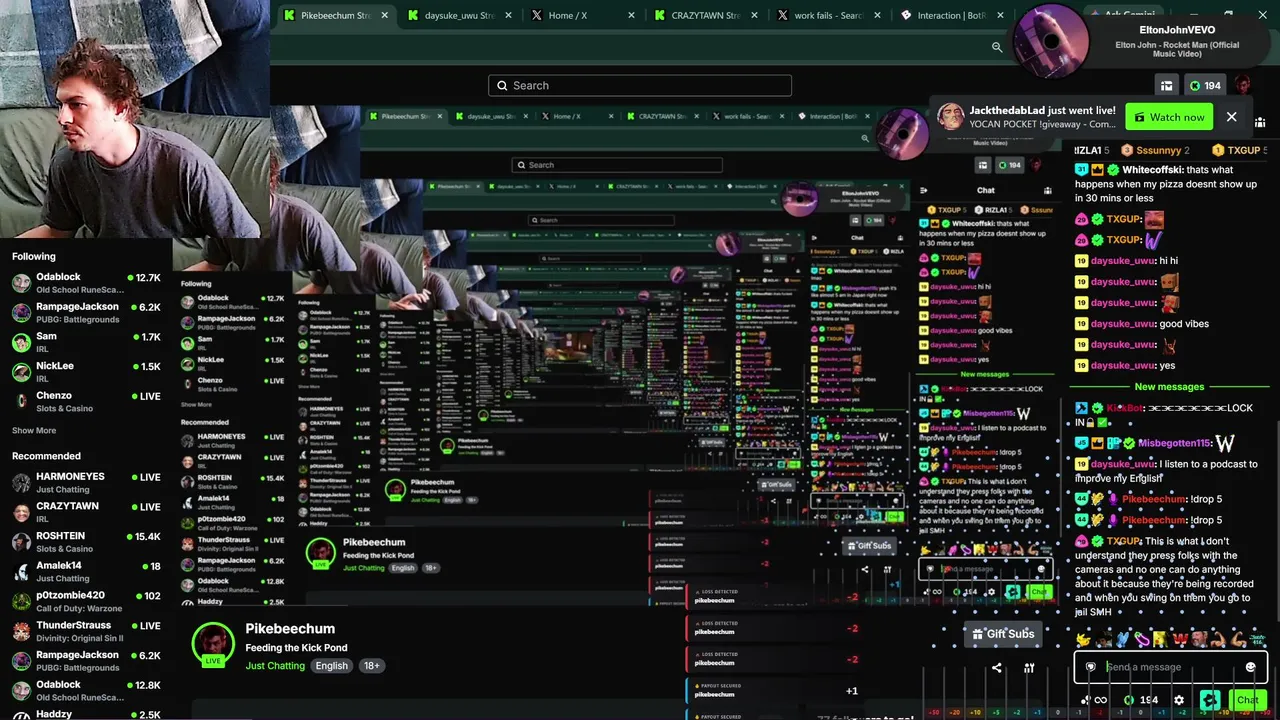
Task: Click the Gift Subs button
Action: click(1003, 634)
